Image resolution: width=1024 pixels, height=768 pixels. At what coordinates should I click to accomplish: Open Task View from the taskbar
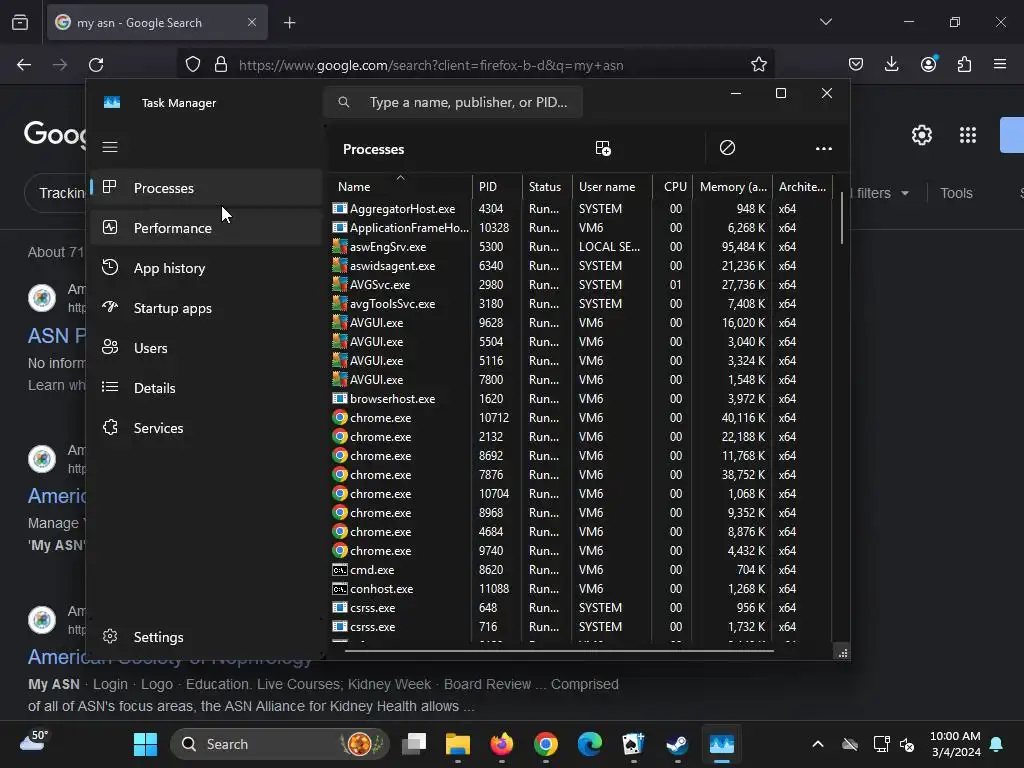(414, 744)
